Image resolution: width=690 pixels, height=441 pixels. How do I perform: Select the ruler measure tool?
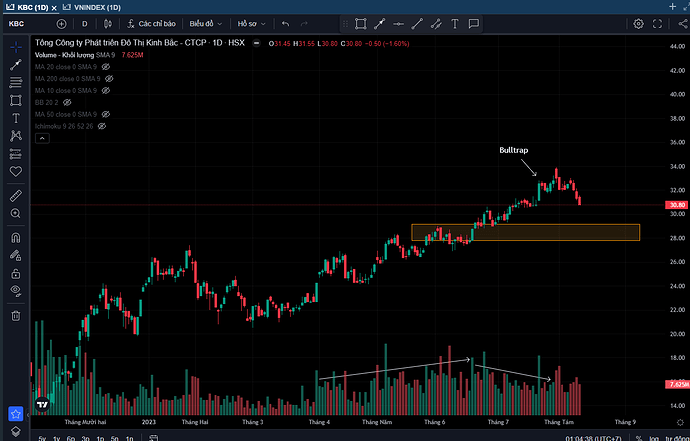[x=16, y=195]
